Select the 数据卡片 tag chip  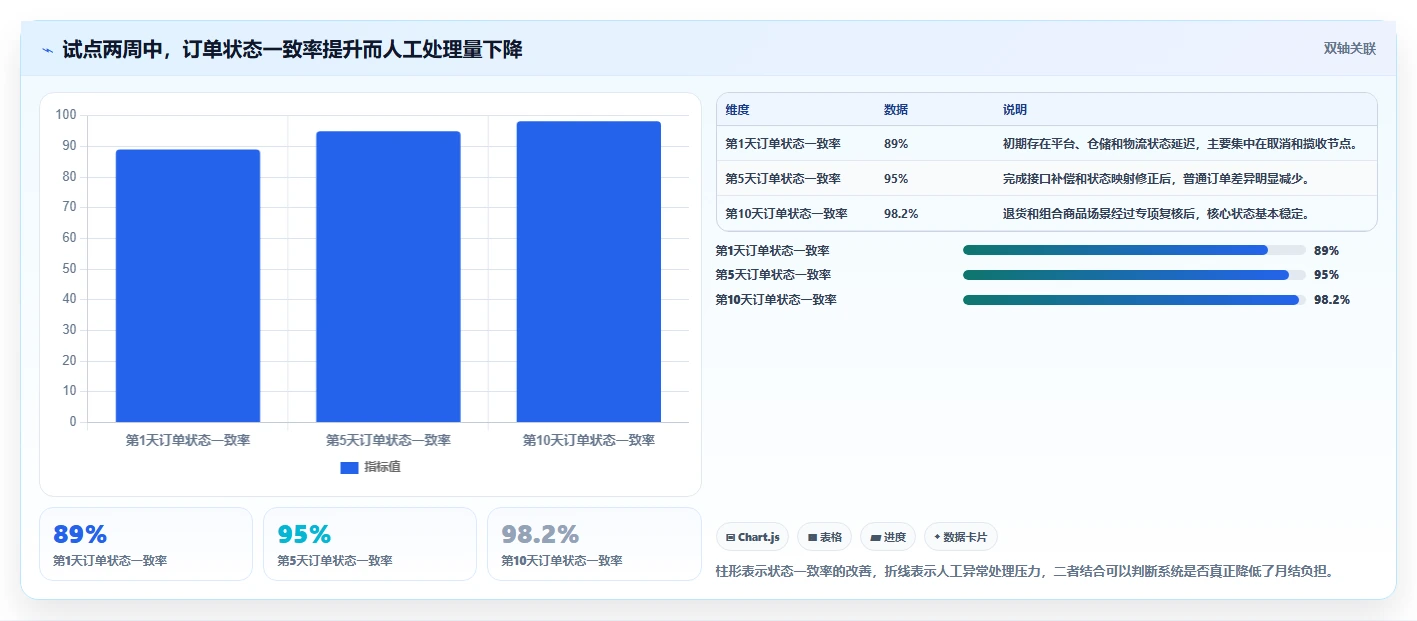960,537
